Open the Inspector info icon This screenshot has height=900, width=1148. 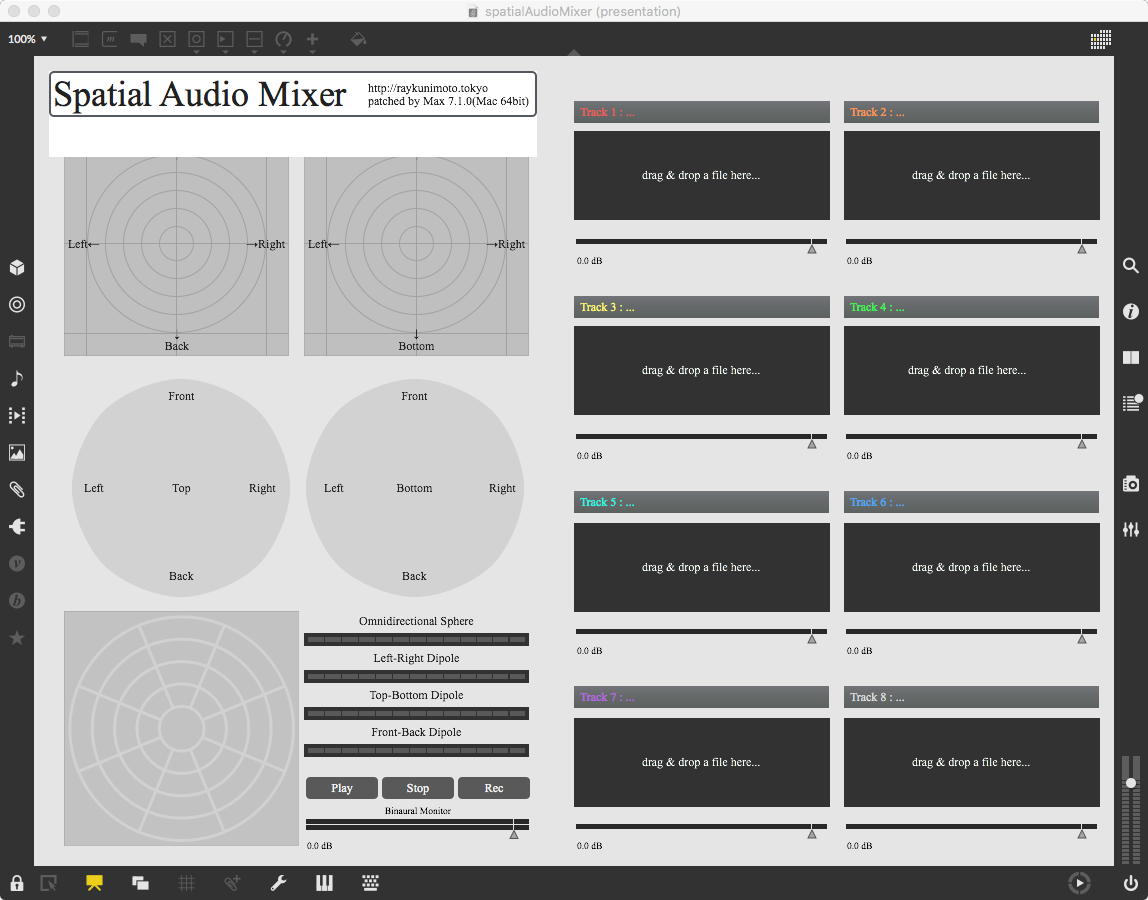(x=1131, y=312)
